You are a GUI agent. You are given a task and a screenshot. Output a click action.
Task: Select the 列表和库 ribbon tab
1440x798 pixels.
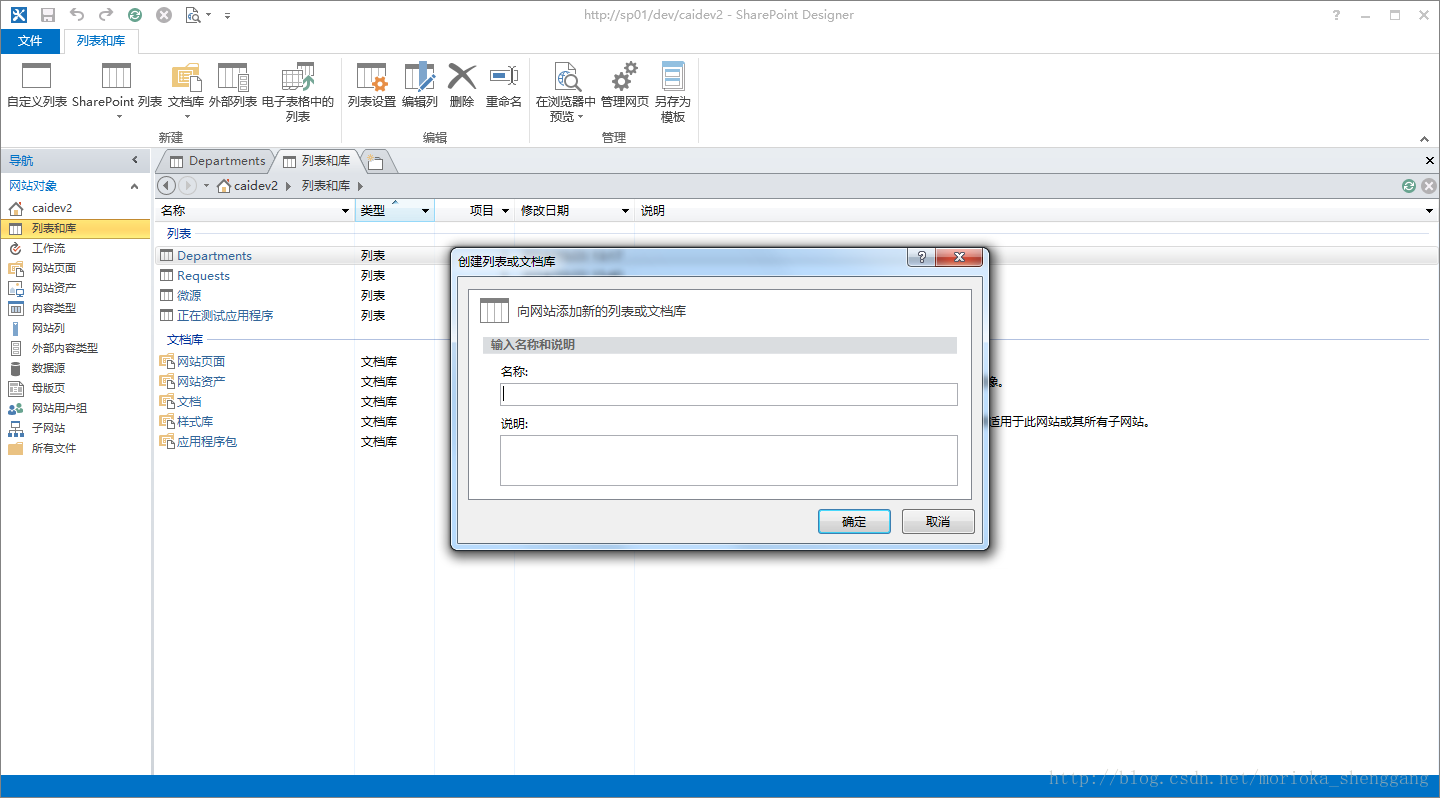point(101,41)
